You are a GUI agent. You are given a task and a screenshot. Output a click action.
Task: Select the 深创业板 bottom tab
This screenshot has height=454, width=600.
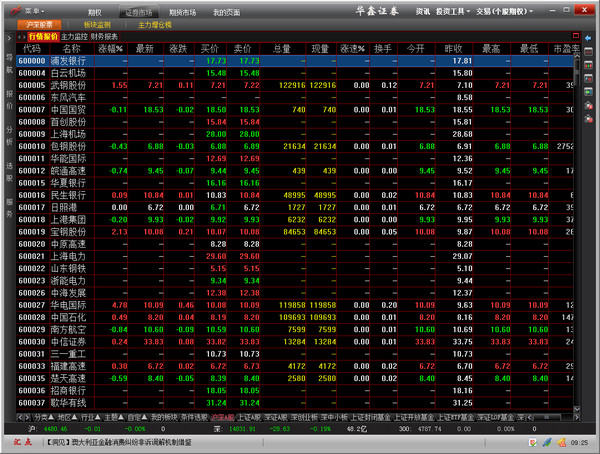tap(304, 417)
